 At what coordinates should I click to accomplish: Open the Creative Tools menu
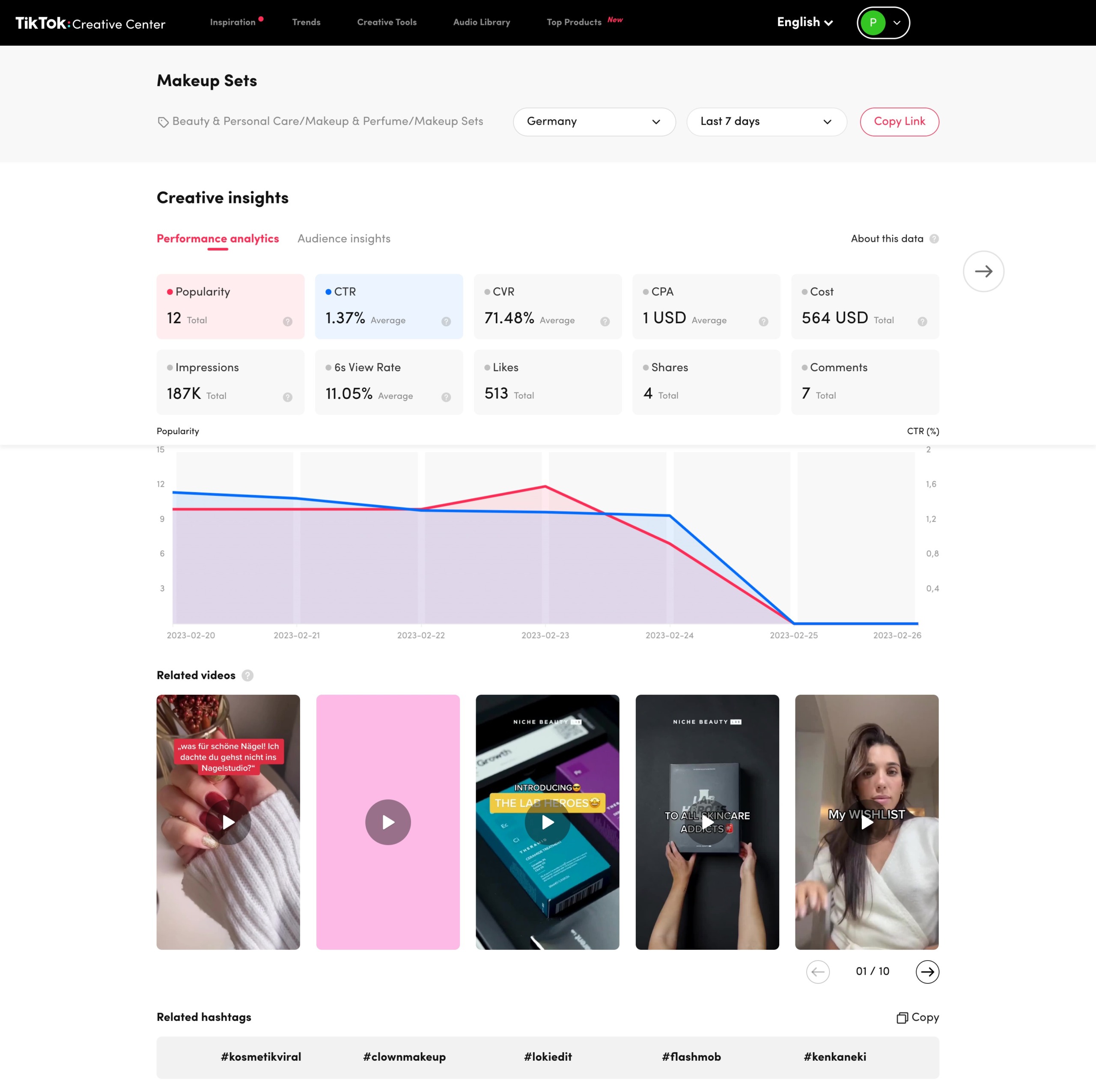pos(387,22)
